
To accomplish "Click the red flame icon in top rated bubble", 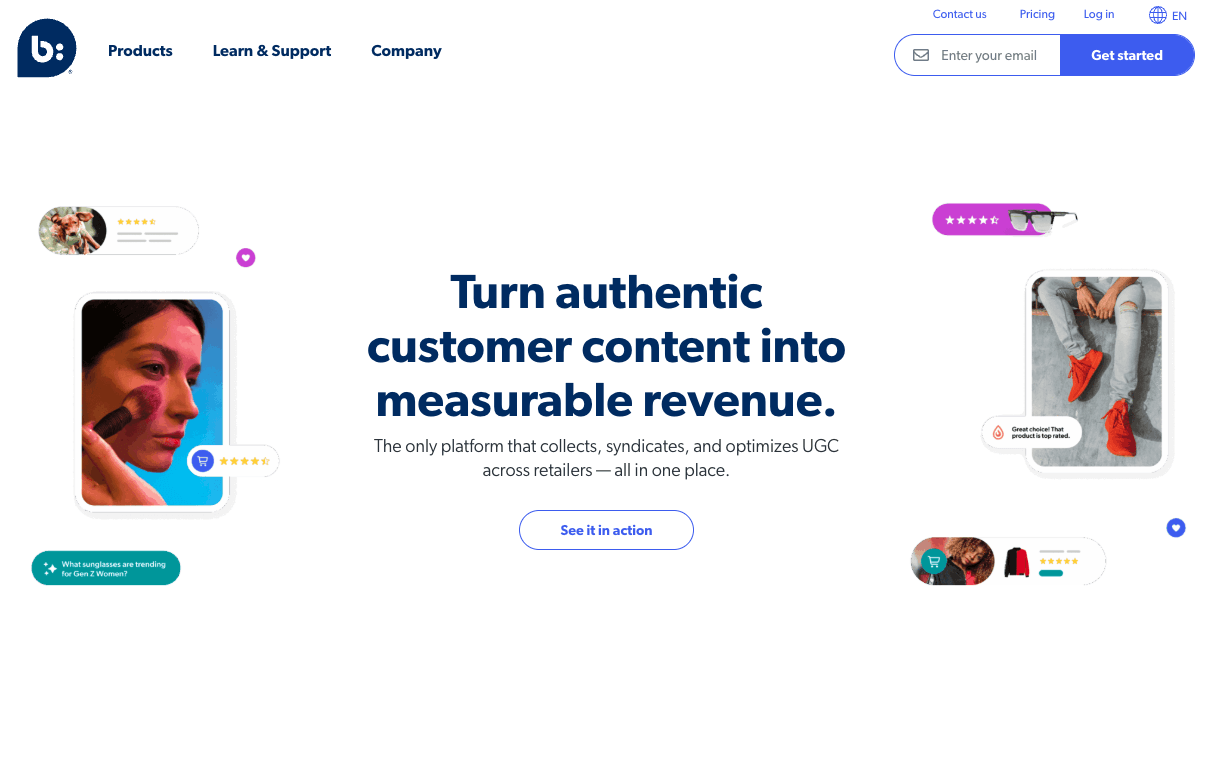I will click(998, 432).
